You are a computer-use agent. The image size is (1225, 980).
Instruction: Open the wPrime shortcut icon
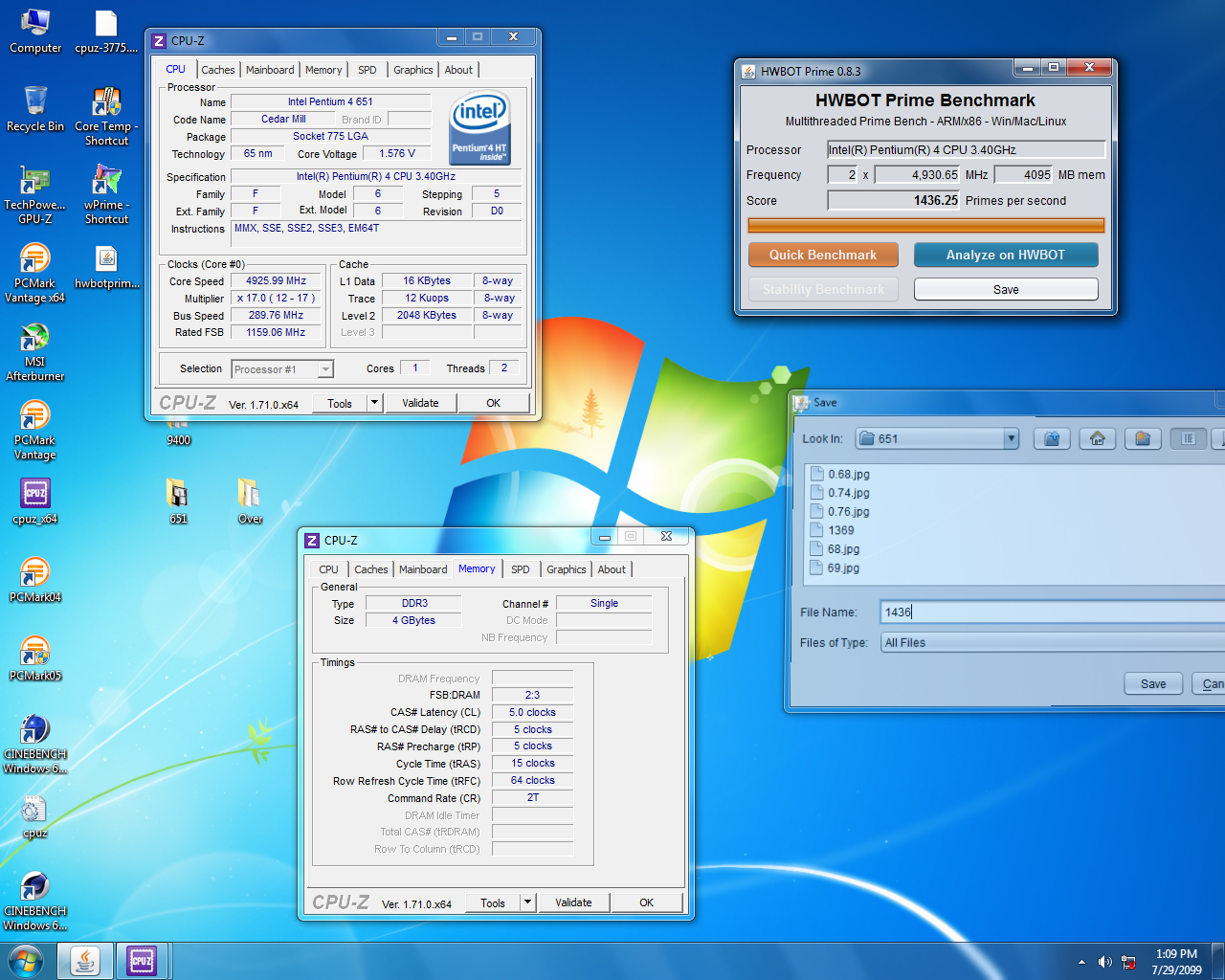[x=106, y=194]
